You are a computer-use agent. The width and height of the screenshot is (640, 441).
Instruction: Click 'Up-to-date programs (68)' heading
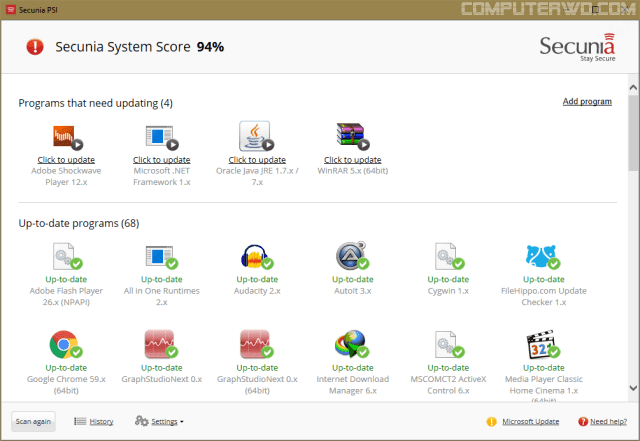79,223
